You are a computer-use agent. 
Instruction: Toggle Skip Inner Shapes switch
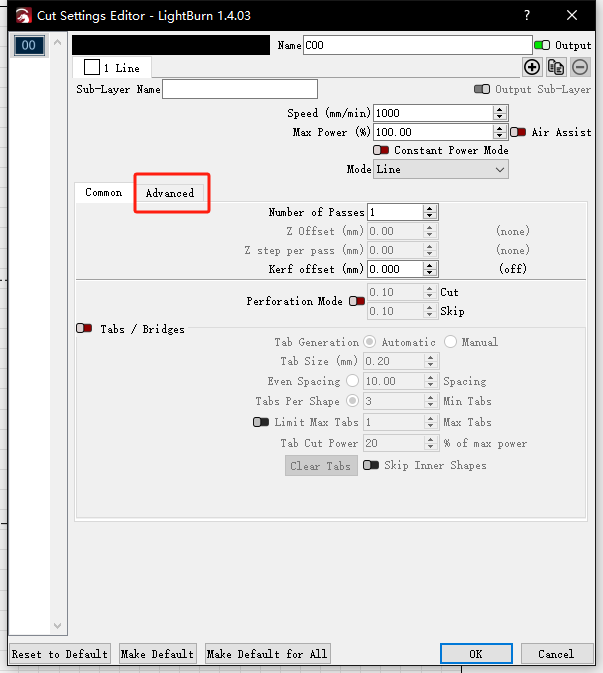point(371,465)
